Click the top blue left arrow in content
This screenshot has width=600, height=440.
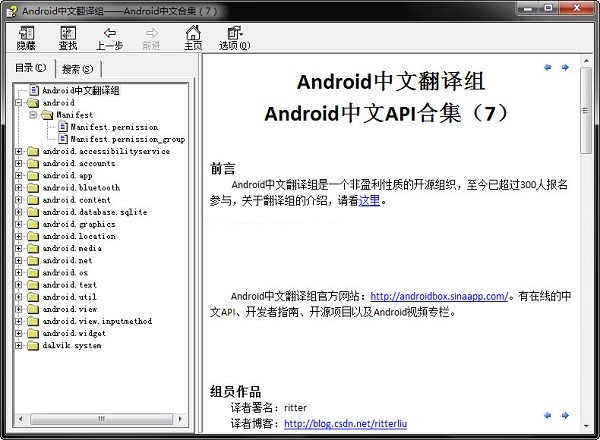(548, 67)
